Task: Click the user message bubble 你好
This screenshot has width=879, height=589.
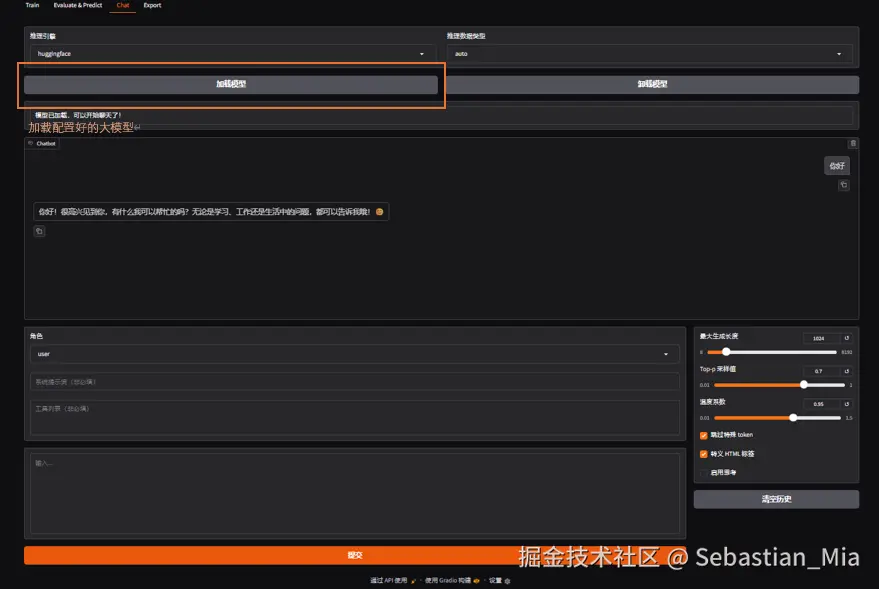Action: pyautogui.click(x=836, y=166)
